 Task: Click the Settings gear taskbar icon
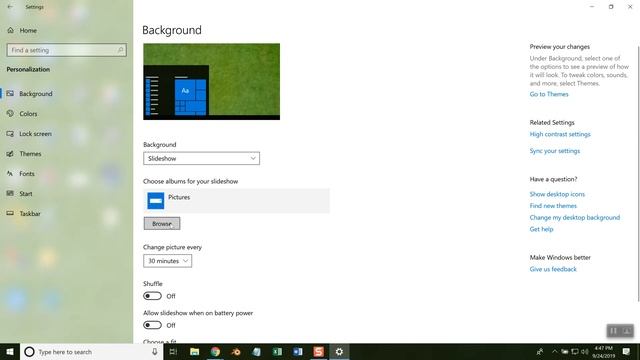coord(339,352)
